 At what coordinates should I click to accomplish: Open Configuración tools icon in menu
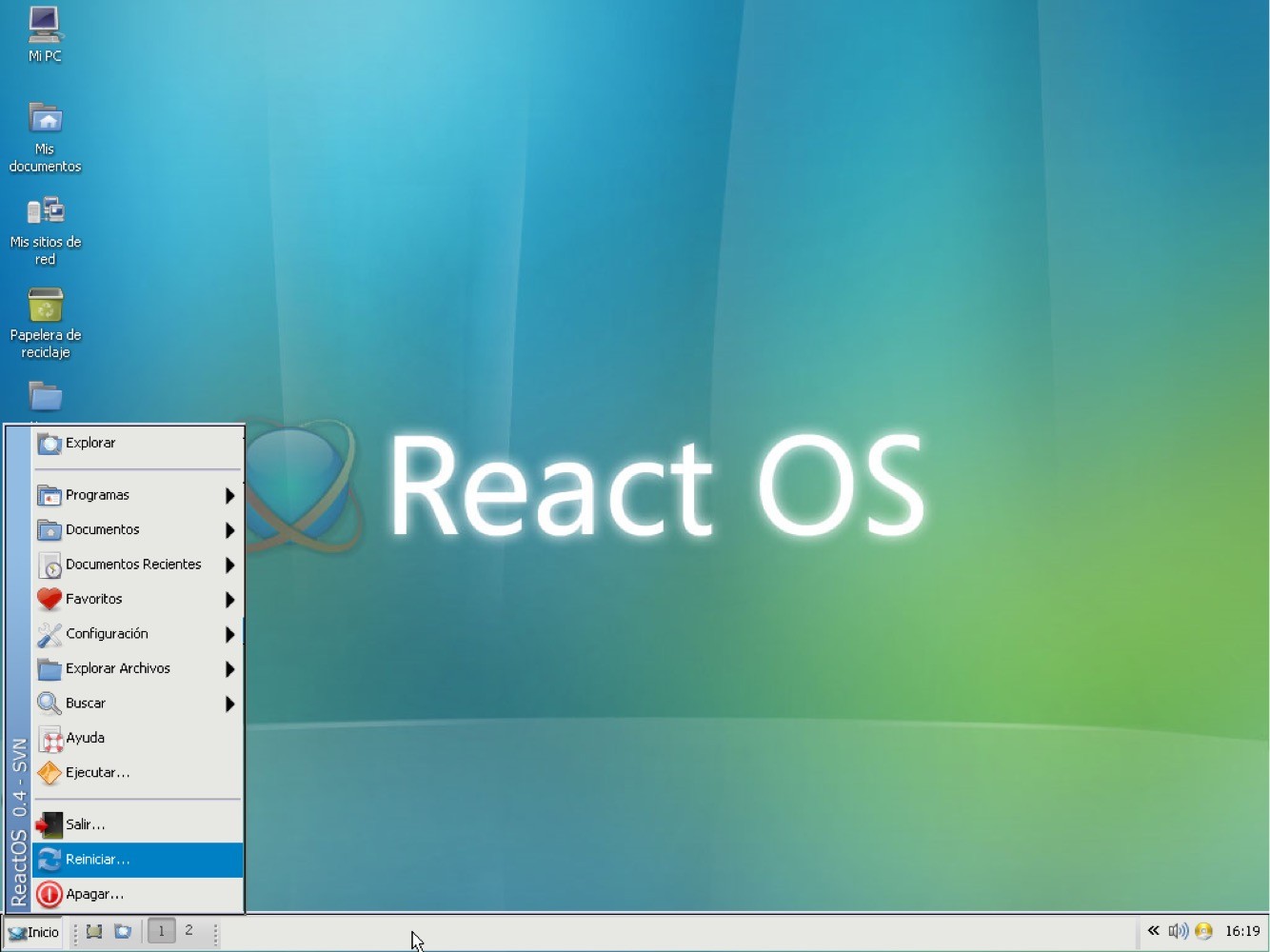click(x=50, y=634)
